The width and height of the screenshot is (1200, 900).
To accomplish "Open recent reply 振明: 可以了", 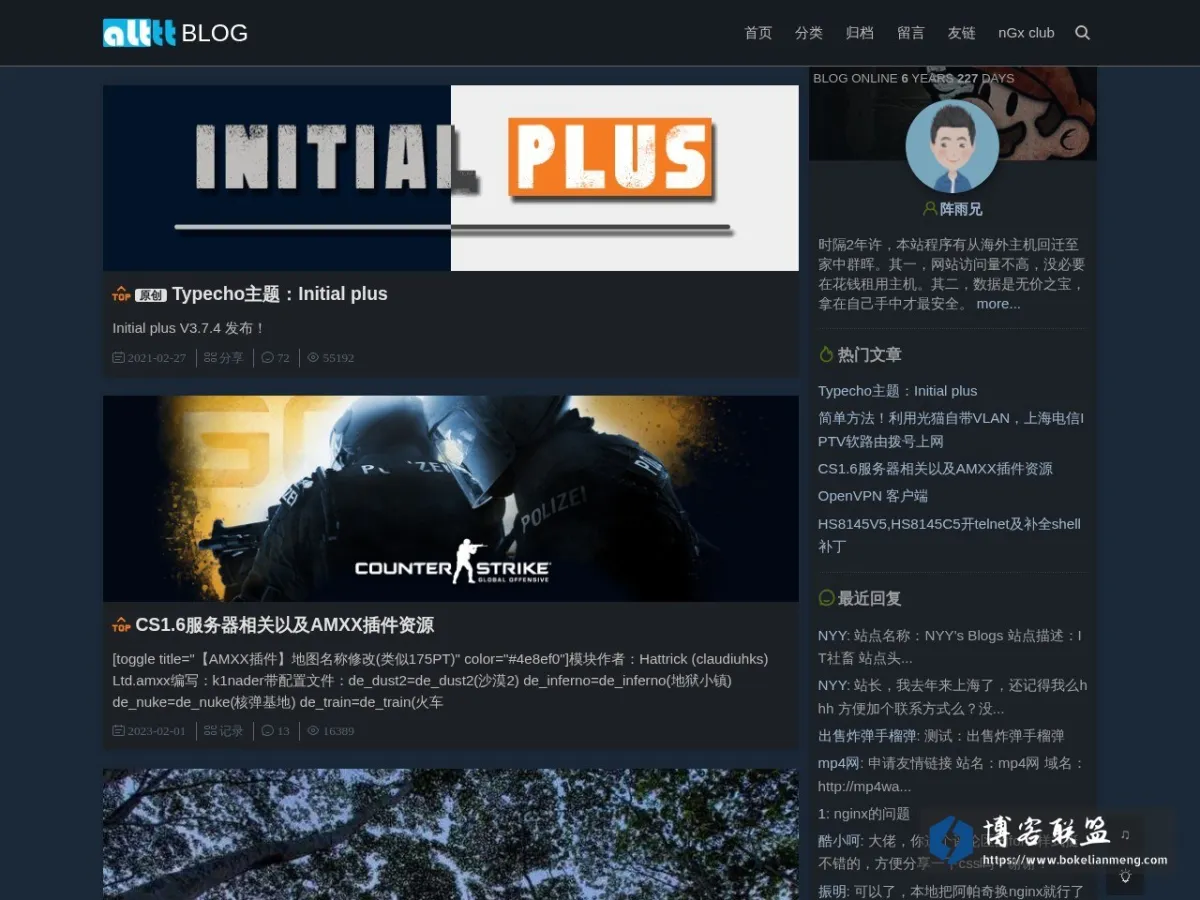I will (x=951, y=891).
